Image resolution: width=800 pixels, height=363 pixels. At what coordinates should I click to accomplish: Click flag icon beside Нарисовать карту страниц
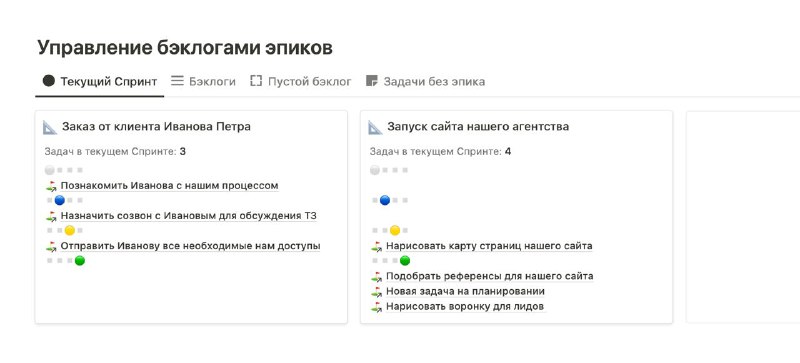(x=377, y=247)
